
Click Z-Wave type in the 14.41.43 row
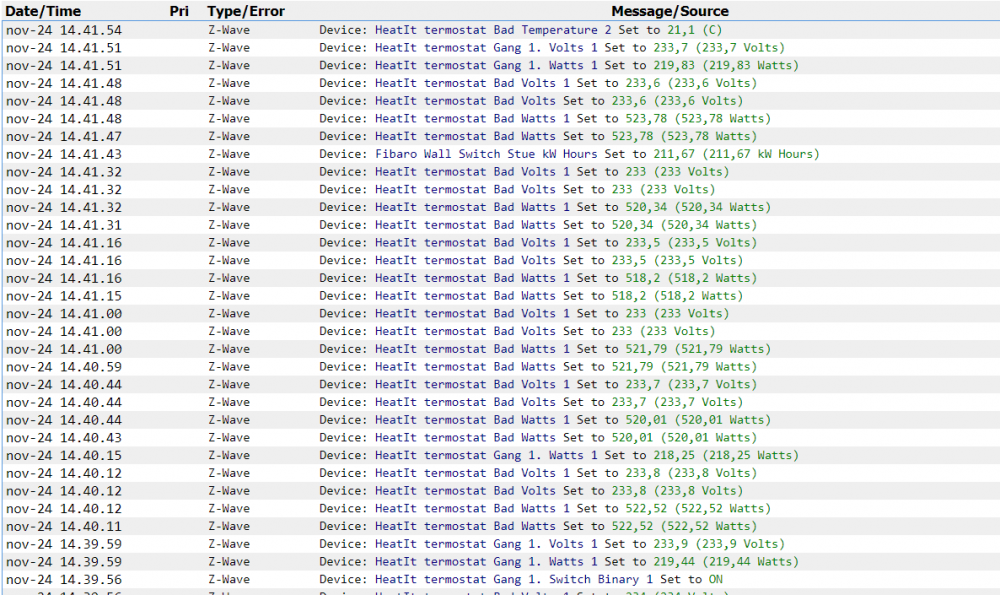pos(229,154)
